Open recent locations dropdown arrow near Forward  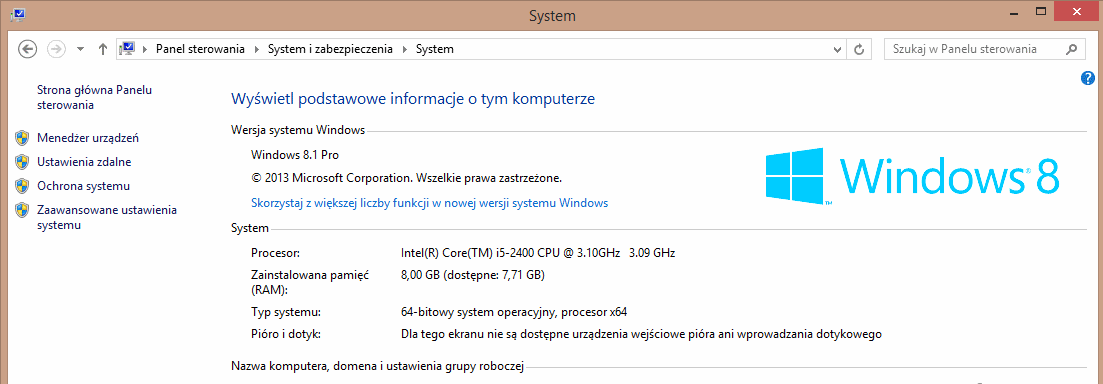tap(80, 49)
